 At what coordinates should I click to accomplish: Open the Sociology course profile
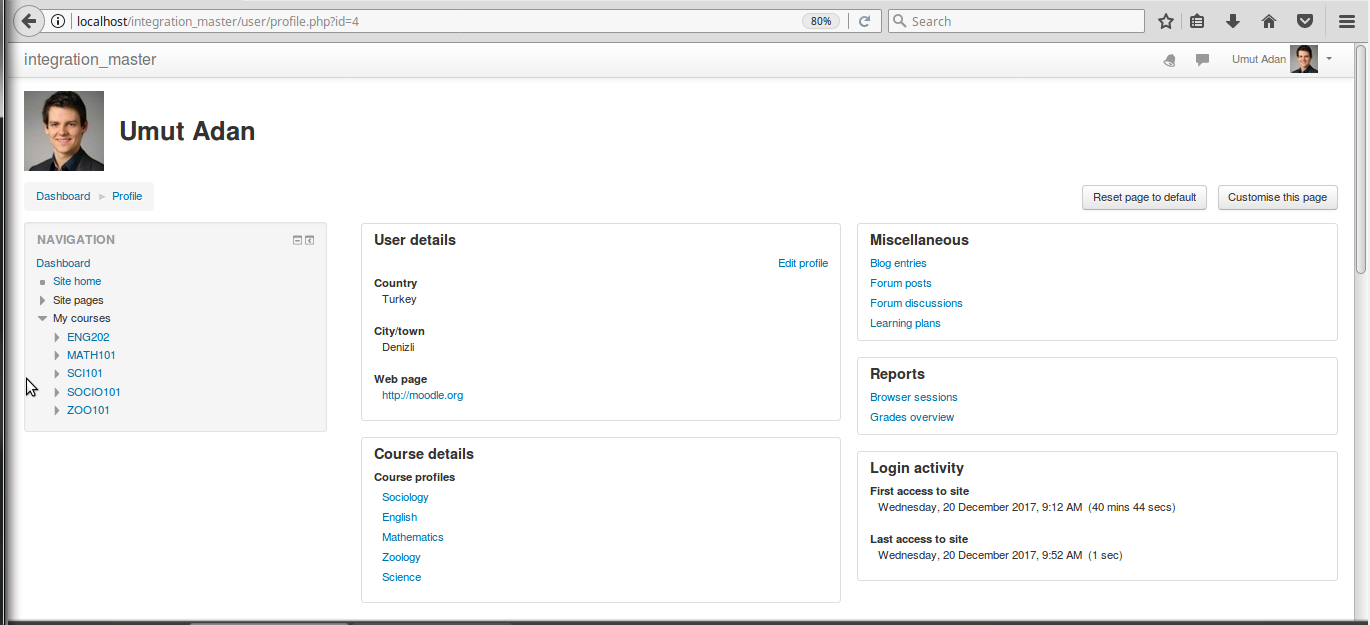(405, 497)
